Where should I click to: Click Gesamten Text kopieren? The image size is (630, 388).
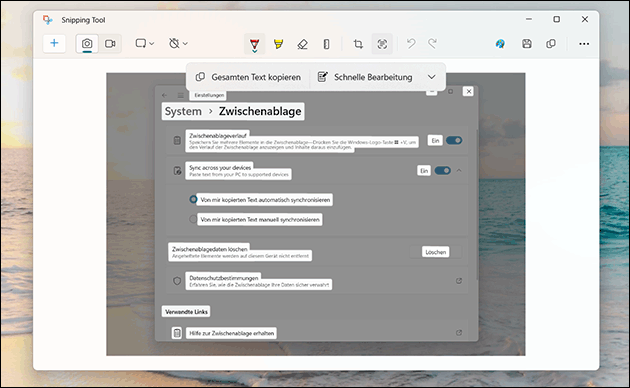(x=248, y=77)
